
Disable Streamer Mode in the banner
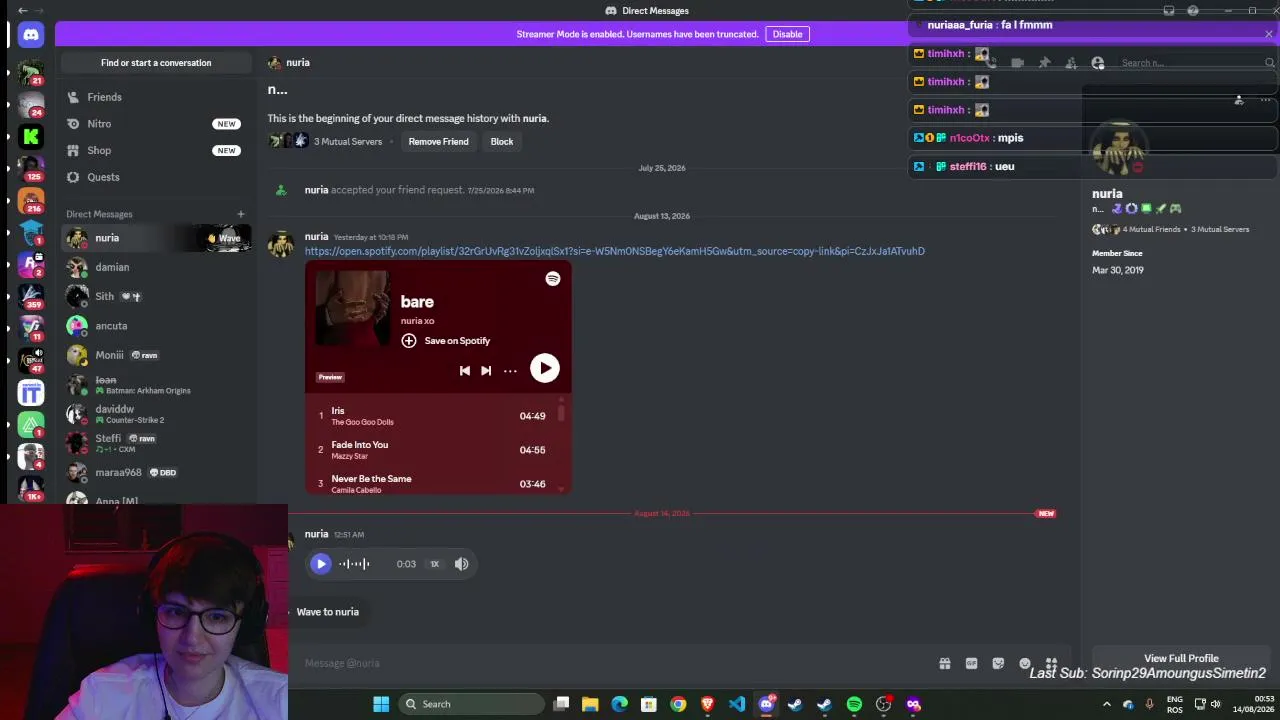[x=787, y=34]
